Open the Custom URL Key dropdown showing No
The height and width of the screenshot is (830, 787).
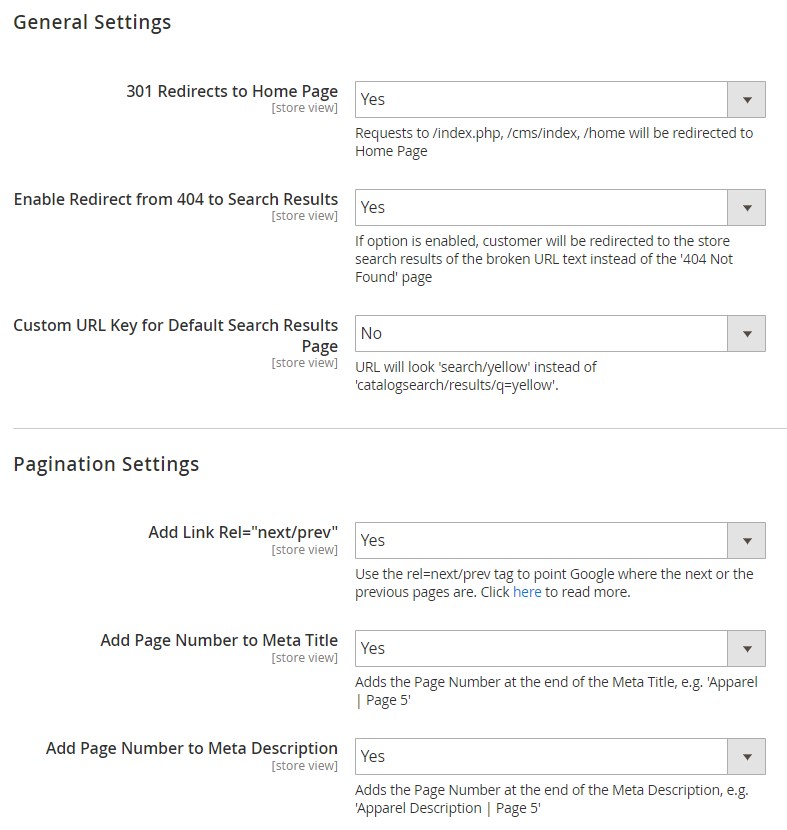click(x=560, y=333)
